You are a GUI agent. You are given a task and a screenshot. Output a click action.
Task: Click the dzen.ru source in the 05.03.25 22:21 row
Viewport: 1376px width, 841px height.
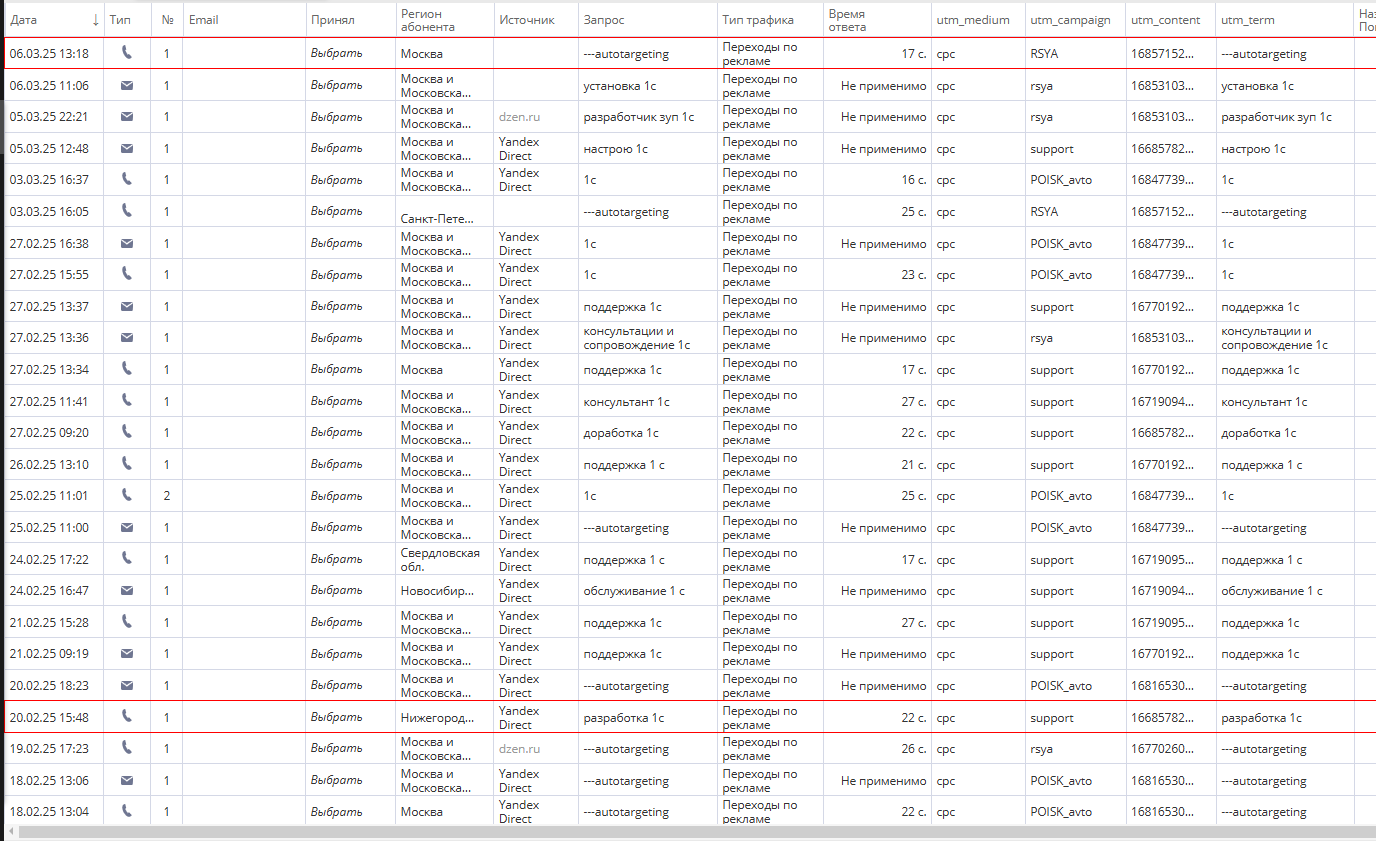click(x=519, y=117)
